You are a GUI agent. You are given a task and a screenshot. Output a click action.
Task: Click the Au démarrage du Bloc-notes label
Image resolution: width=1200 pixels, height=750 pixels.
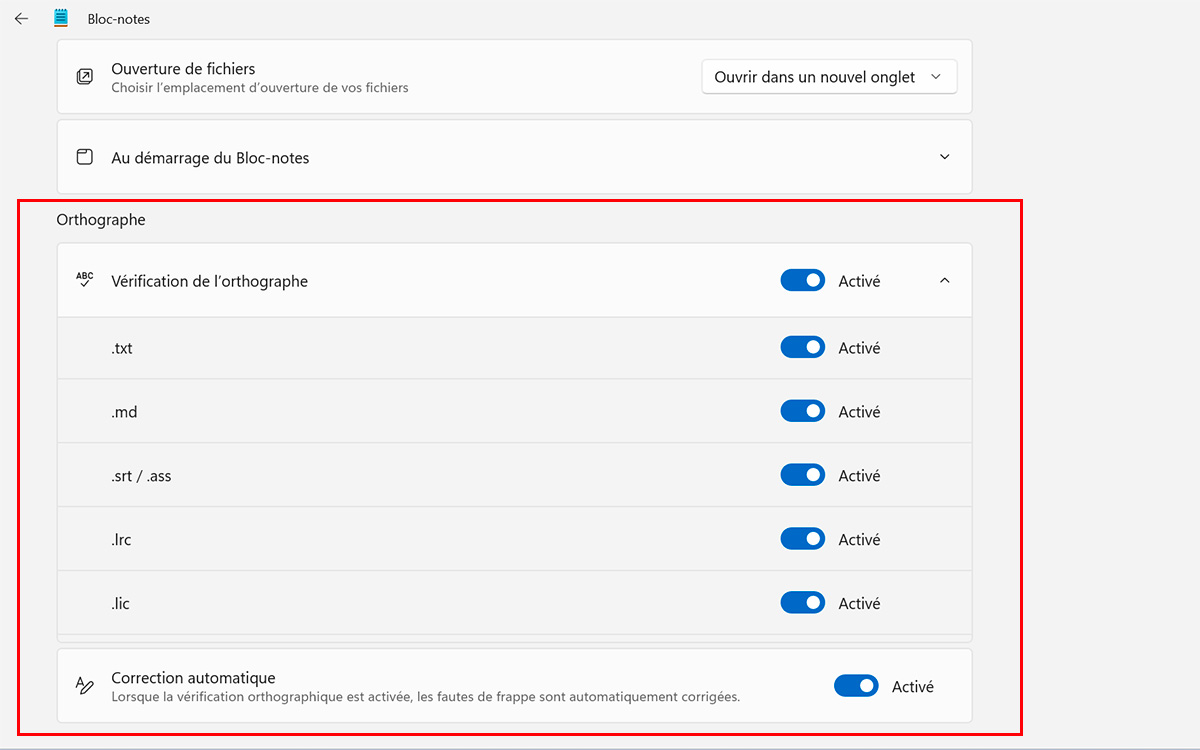click(210, 158)
